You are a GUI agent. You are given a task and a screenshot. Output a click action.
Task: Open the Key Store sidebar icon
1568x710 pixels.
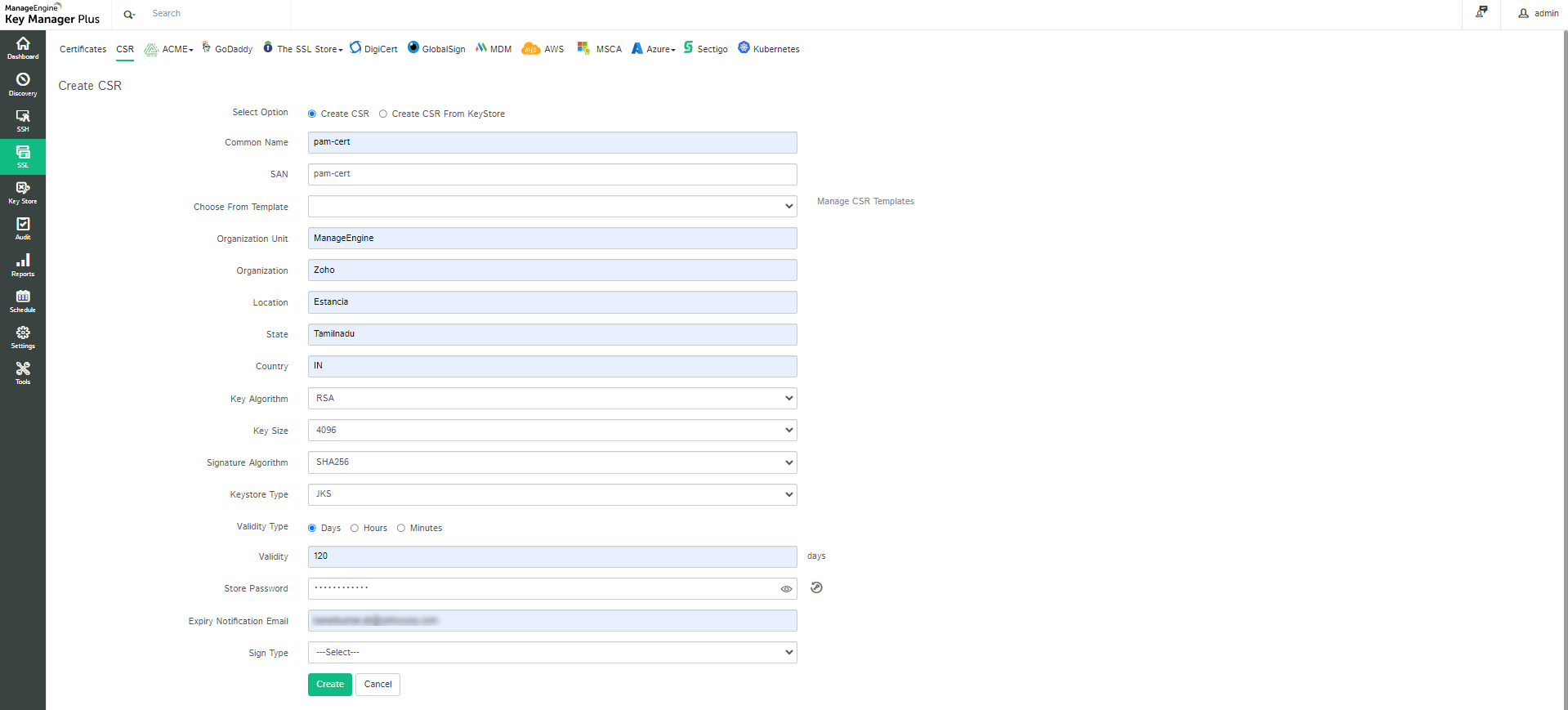pos(23,193)
